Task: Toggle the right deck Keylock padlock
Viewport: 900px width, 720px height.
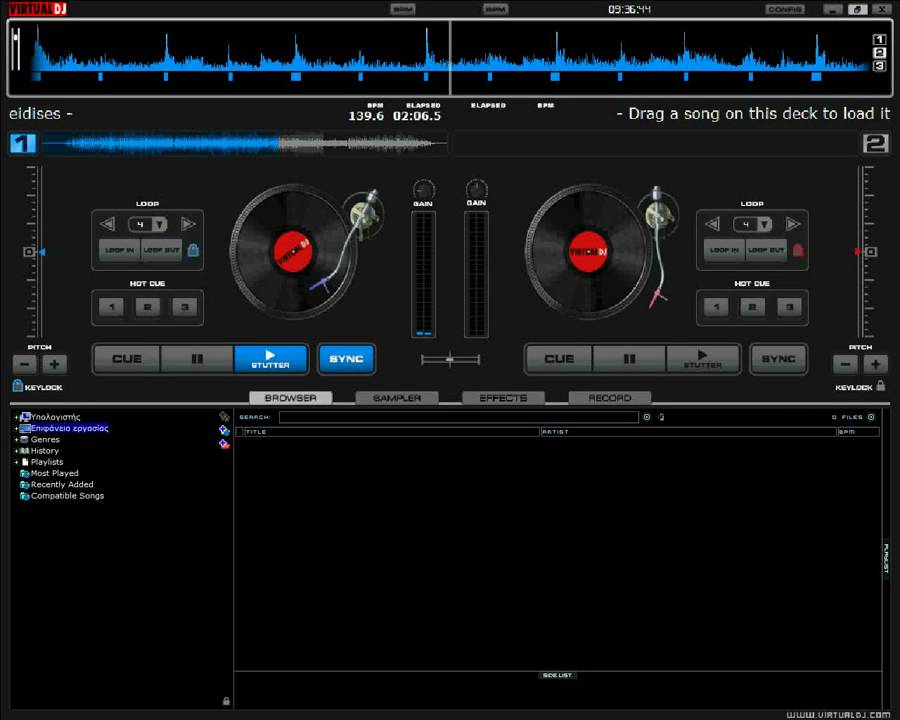Action: [881, 385]
